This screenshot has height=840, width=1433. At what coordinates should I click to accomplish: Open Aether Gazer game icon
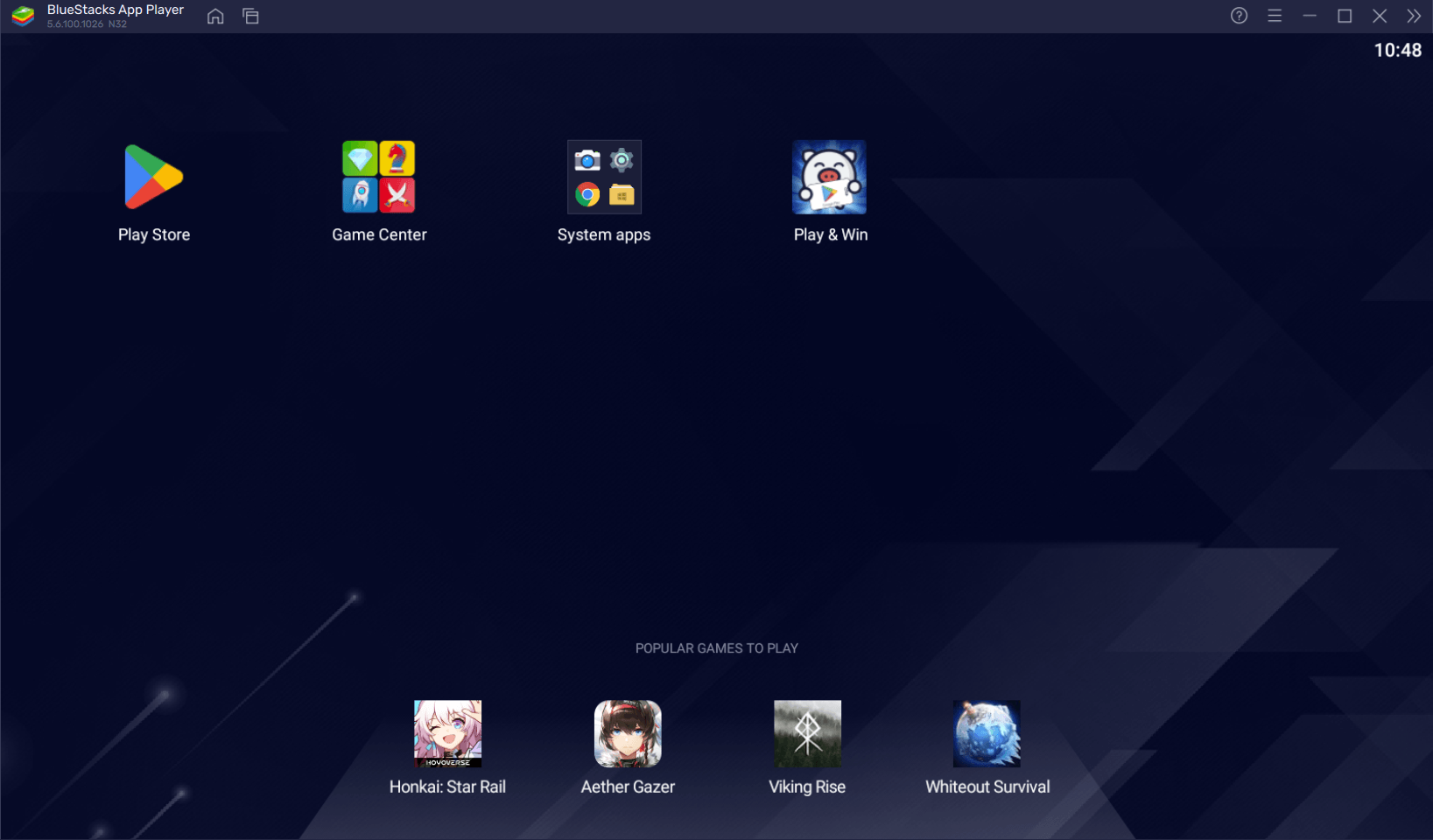(x=628, y=733)
